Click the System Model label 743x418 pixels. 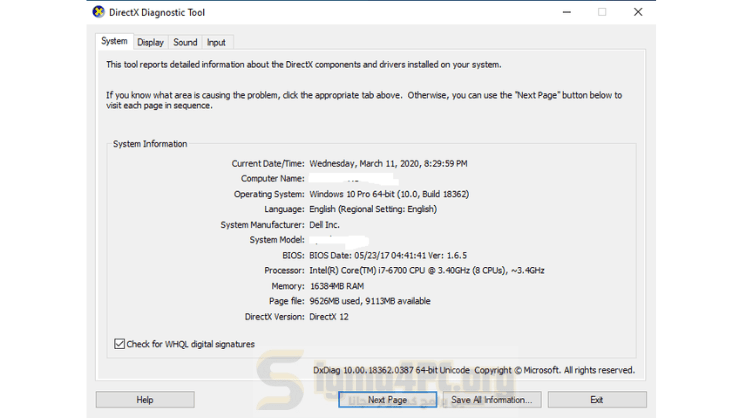277,240
